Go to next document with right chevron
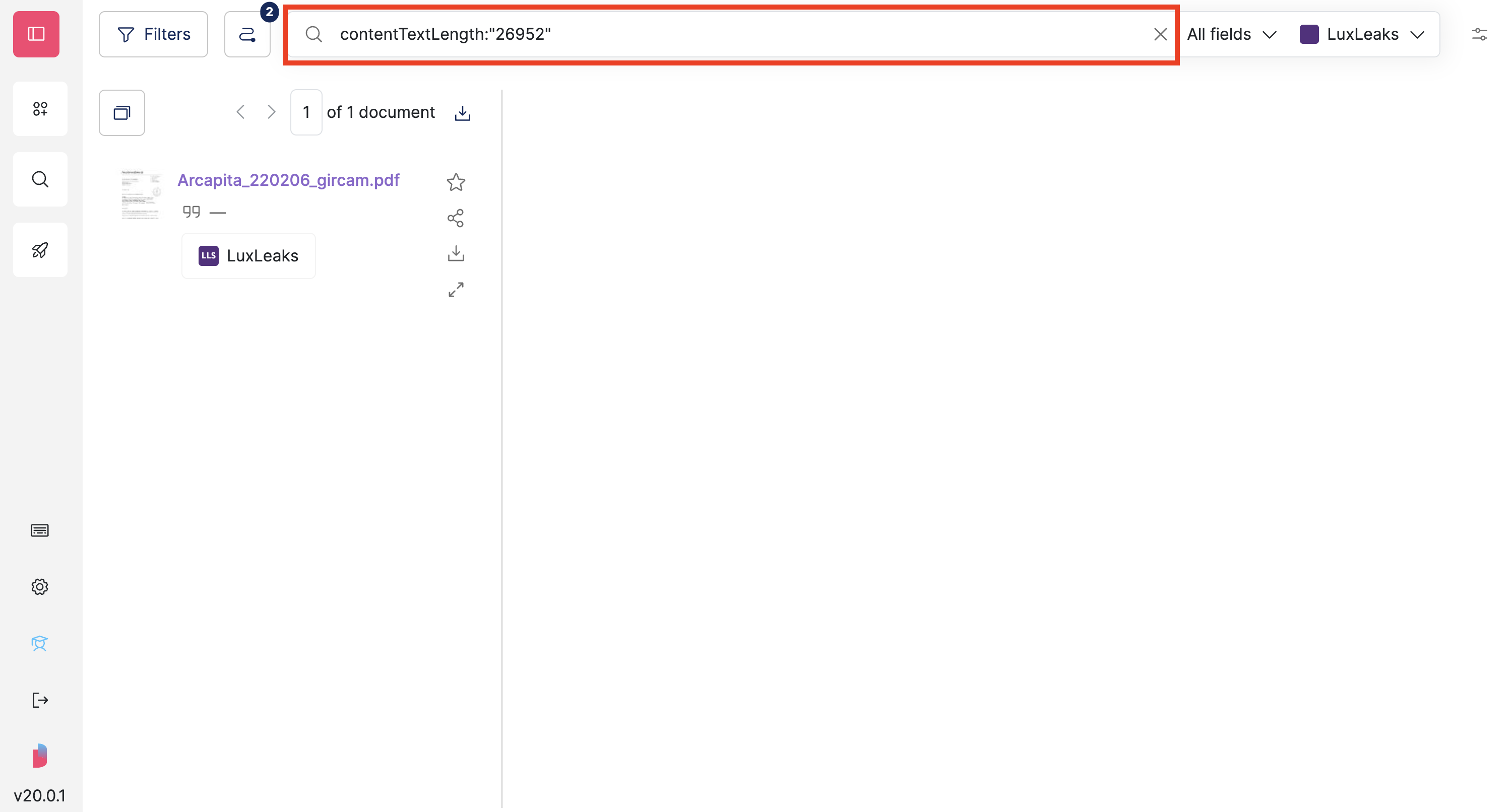The height and width of the screenshot is (812, 1512). [x=271, y=111]
